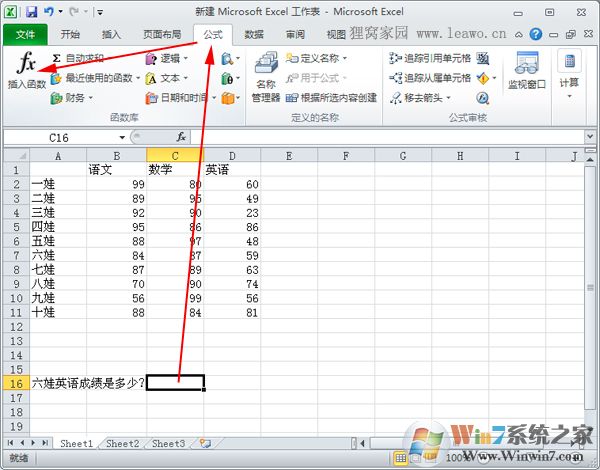Open the Name Box dropdown arrow

pyautogui.click(x=122, y=137)
